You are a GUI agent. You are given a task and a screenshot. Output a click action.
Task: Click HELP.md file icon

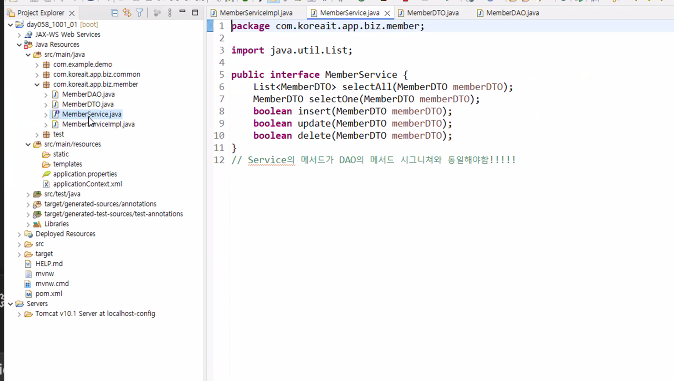point(28,264)
